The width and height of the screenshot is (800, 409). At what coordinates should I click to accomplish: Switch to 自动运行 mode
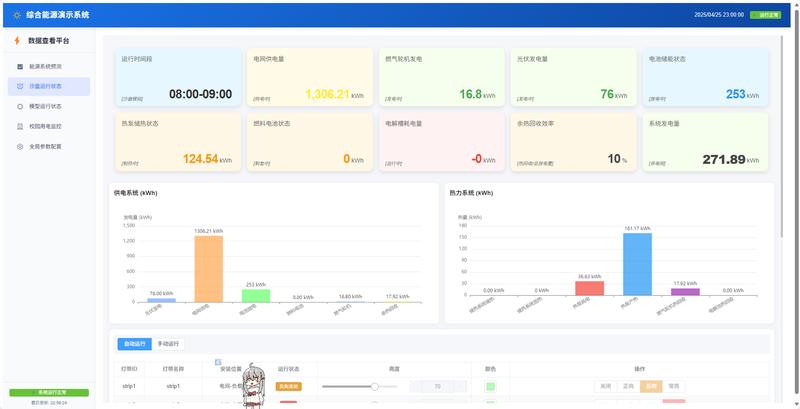pos(135,344)
